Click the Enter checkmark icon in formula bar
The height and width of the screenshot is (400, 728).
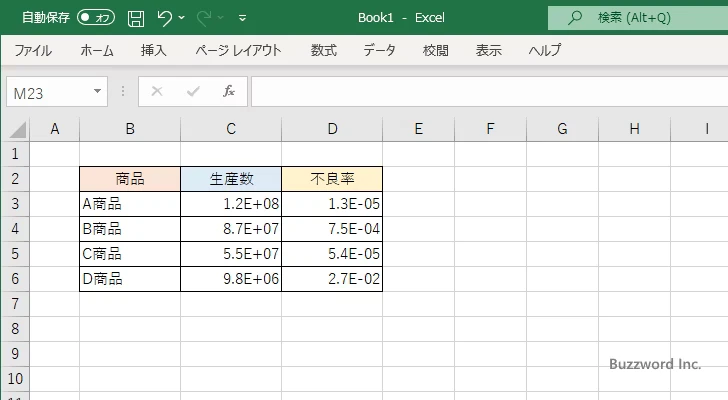(x=193, y=91)
